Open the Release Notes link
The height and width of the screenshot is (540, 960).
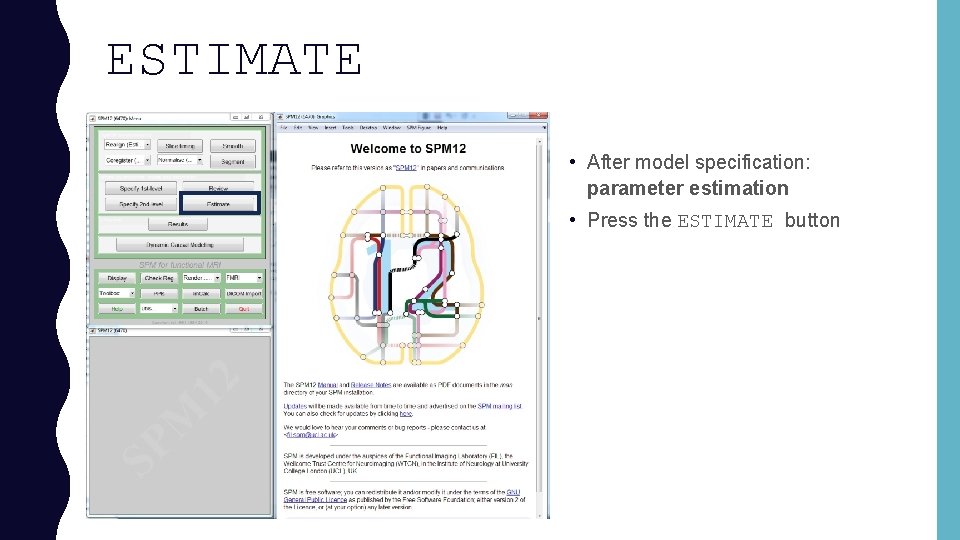(370, 385)
